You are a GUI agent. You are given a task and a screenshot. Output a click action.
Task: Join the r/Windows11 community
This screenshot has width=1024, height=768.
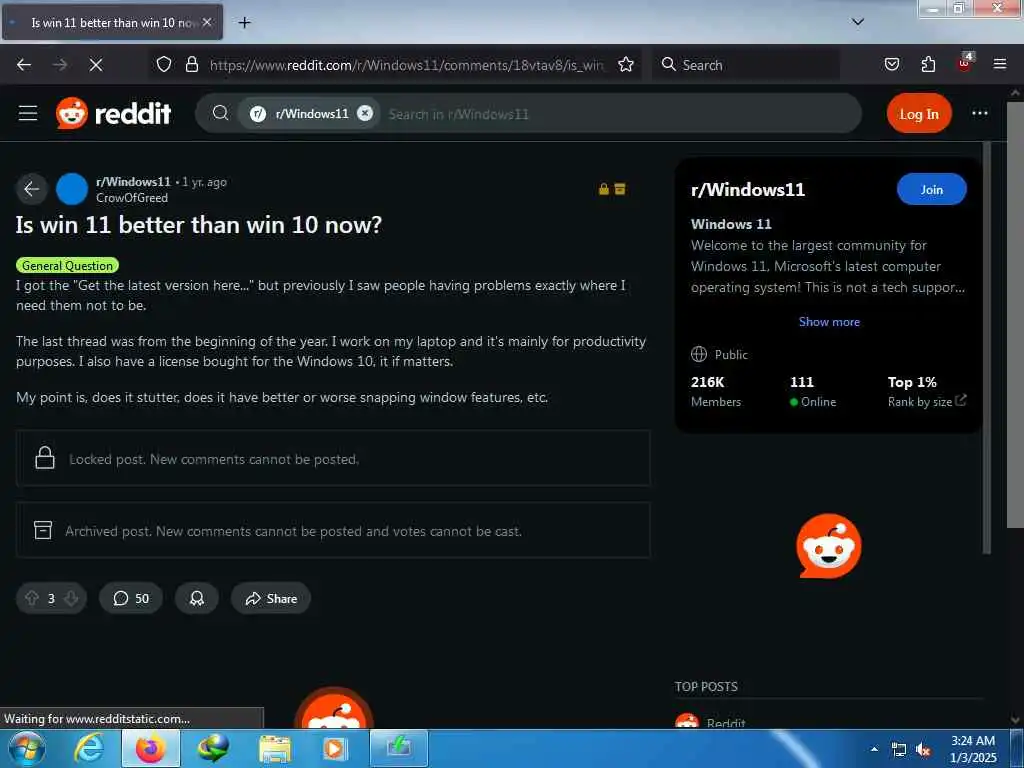931,189
